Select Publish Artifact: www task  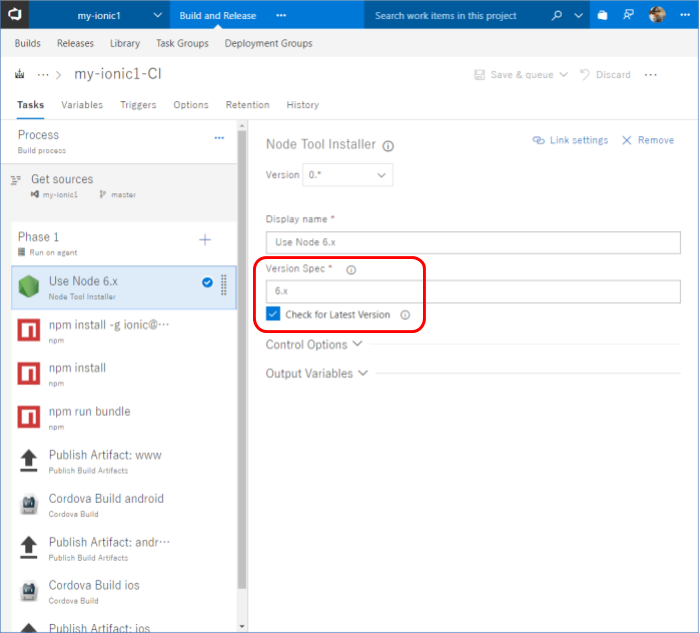point(124,462)
